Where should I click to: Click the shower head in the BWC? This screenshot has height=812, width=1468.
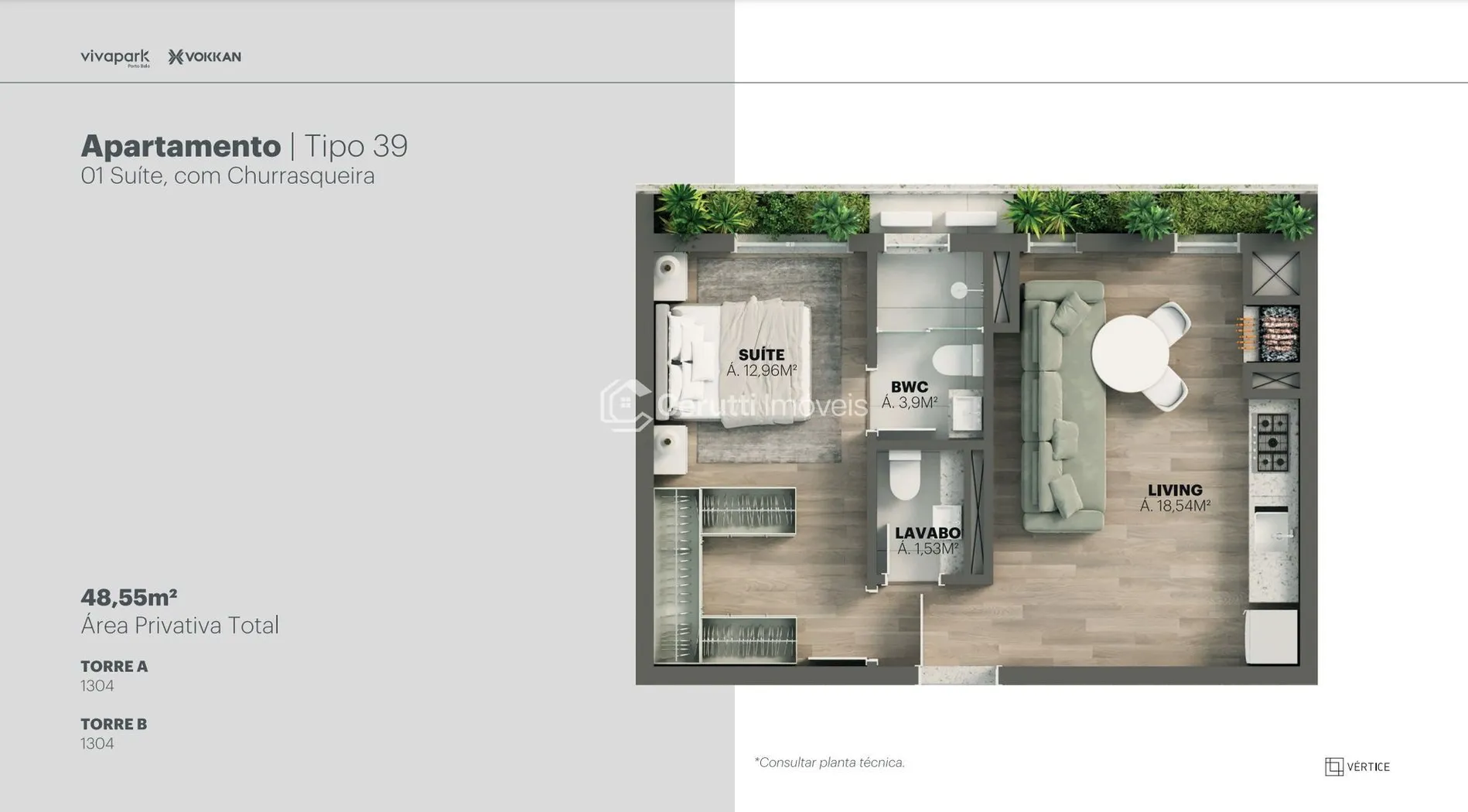(x=960, y=291)
